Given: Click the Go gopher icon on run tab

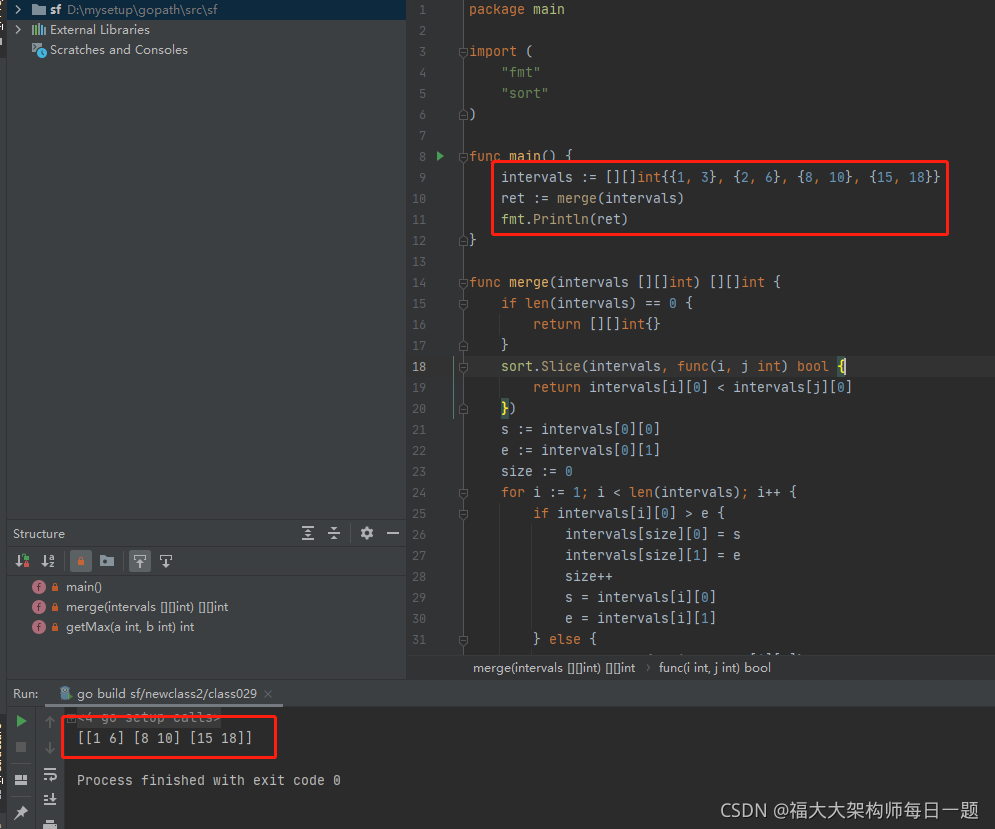Looking at the screenshot, I should tap(65, 693).
